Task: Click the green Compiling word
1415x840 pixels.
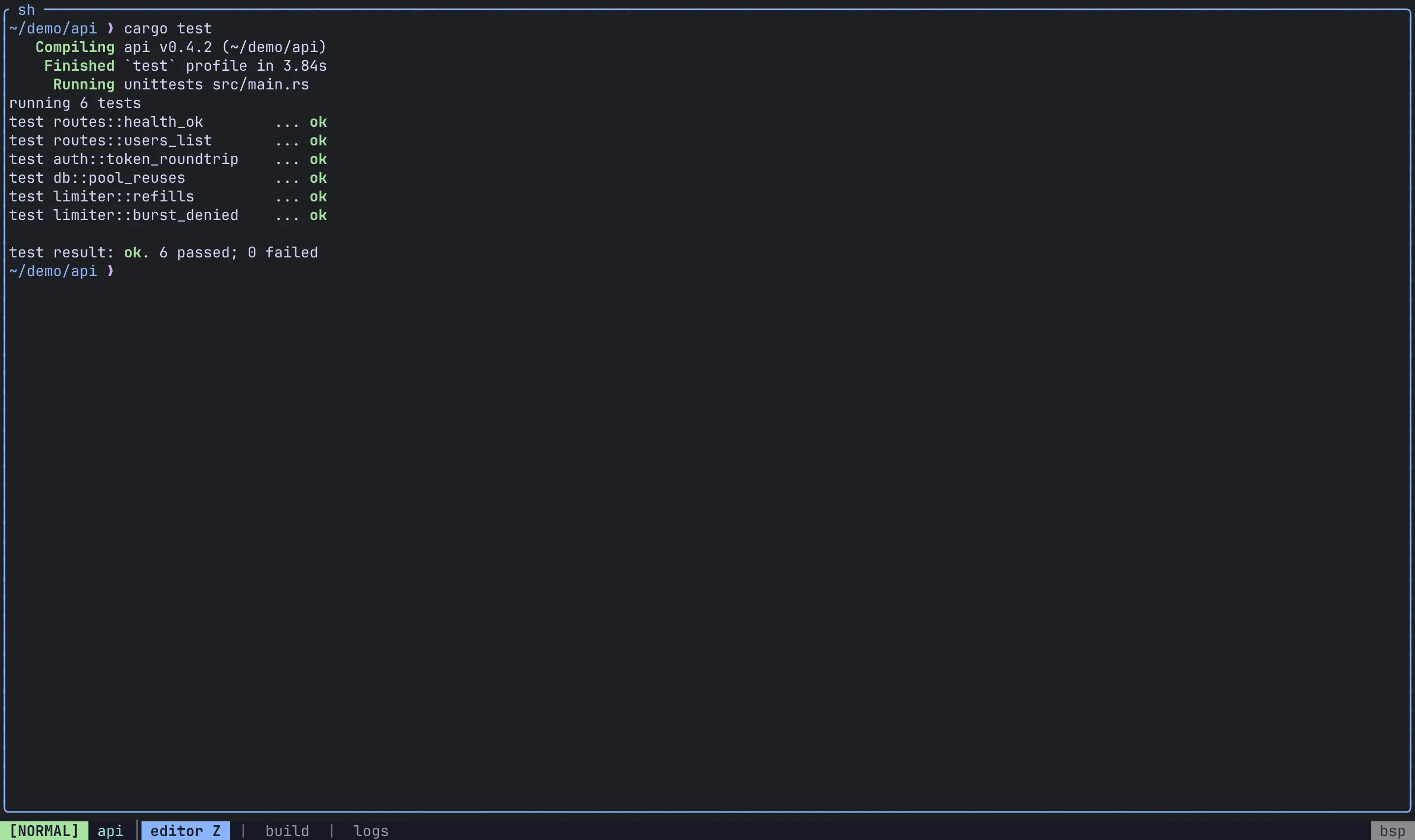Action: pyautogui.click(x=75, y=47)
